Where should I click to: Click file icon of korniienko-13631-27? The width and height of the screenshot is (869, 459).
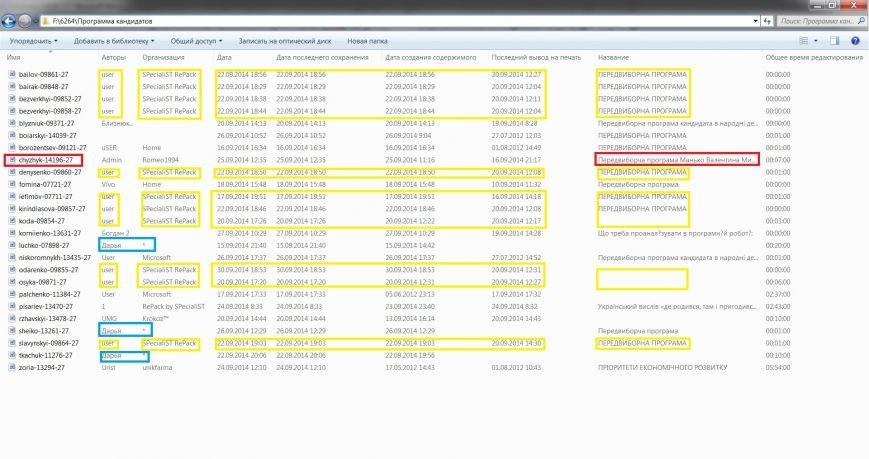12,233
